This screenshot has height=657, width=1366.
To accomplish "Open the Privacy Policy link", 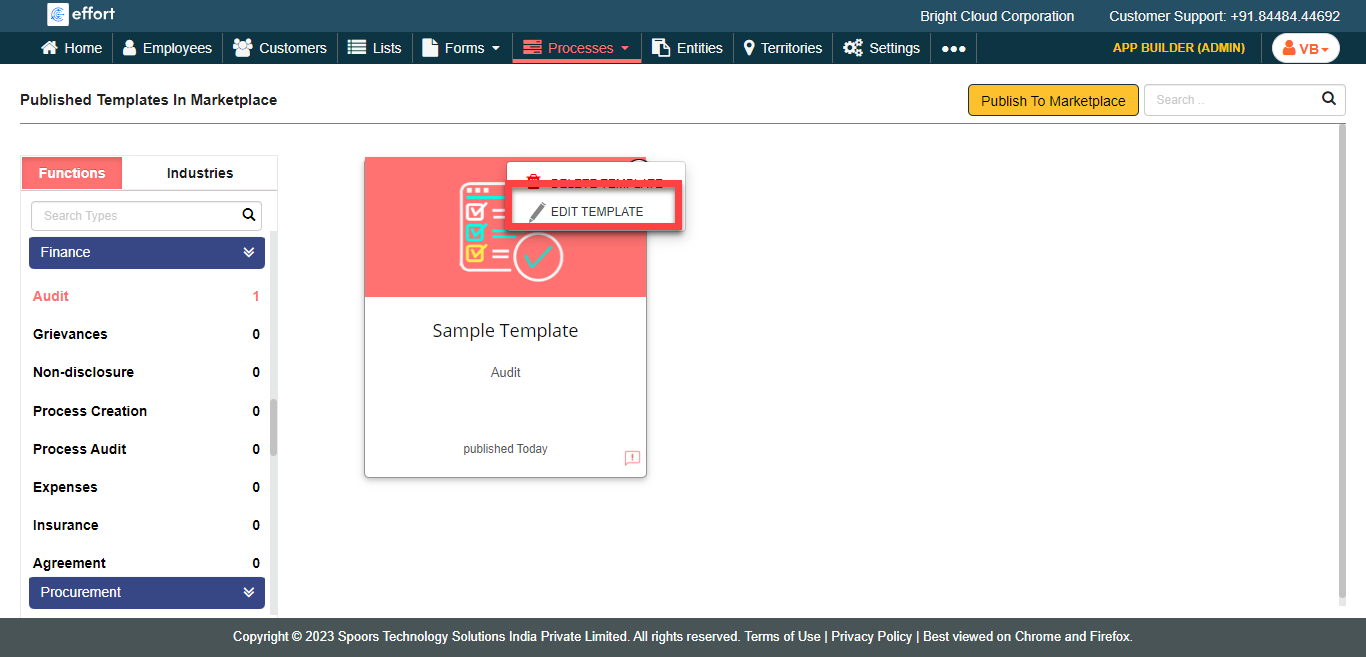I will point(871,637).
